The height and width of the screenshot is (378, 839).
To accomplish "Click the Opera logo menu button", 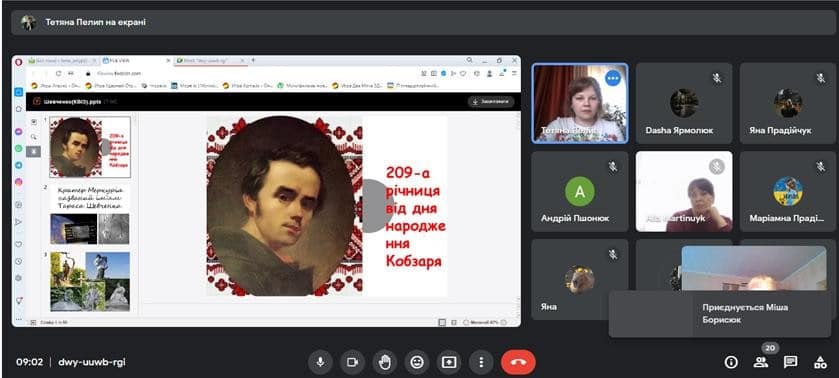I will pos(19,61).
